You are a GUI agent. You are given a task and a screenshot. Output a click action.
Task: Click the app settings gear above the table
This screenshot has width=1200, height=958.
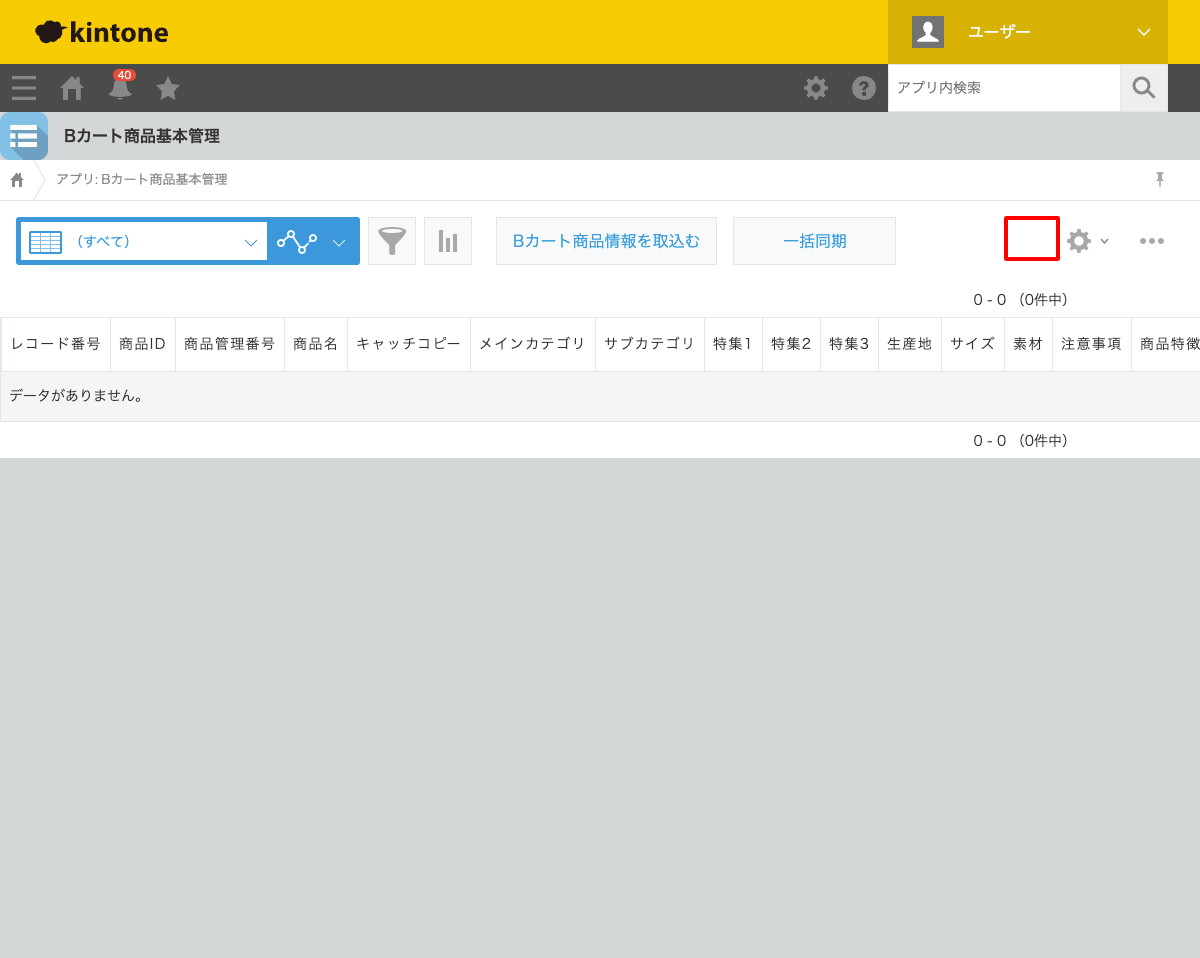1077,240
